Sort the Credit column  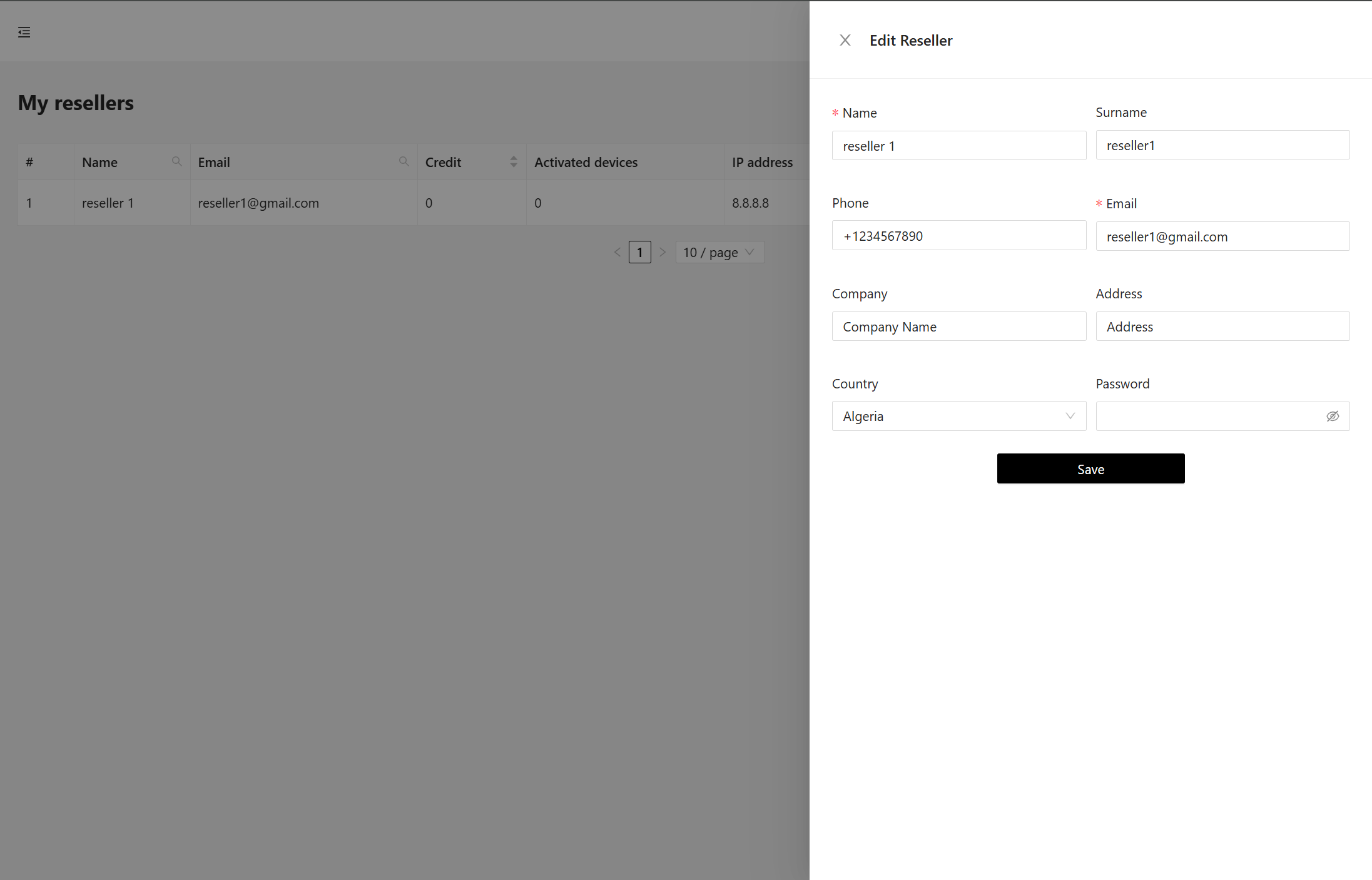(x=514, y=162)
